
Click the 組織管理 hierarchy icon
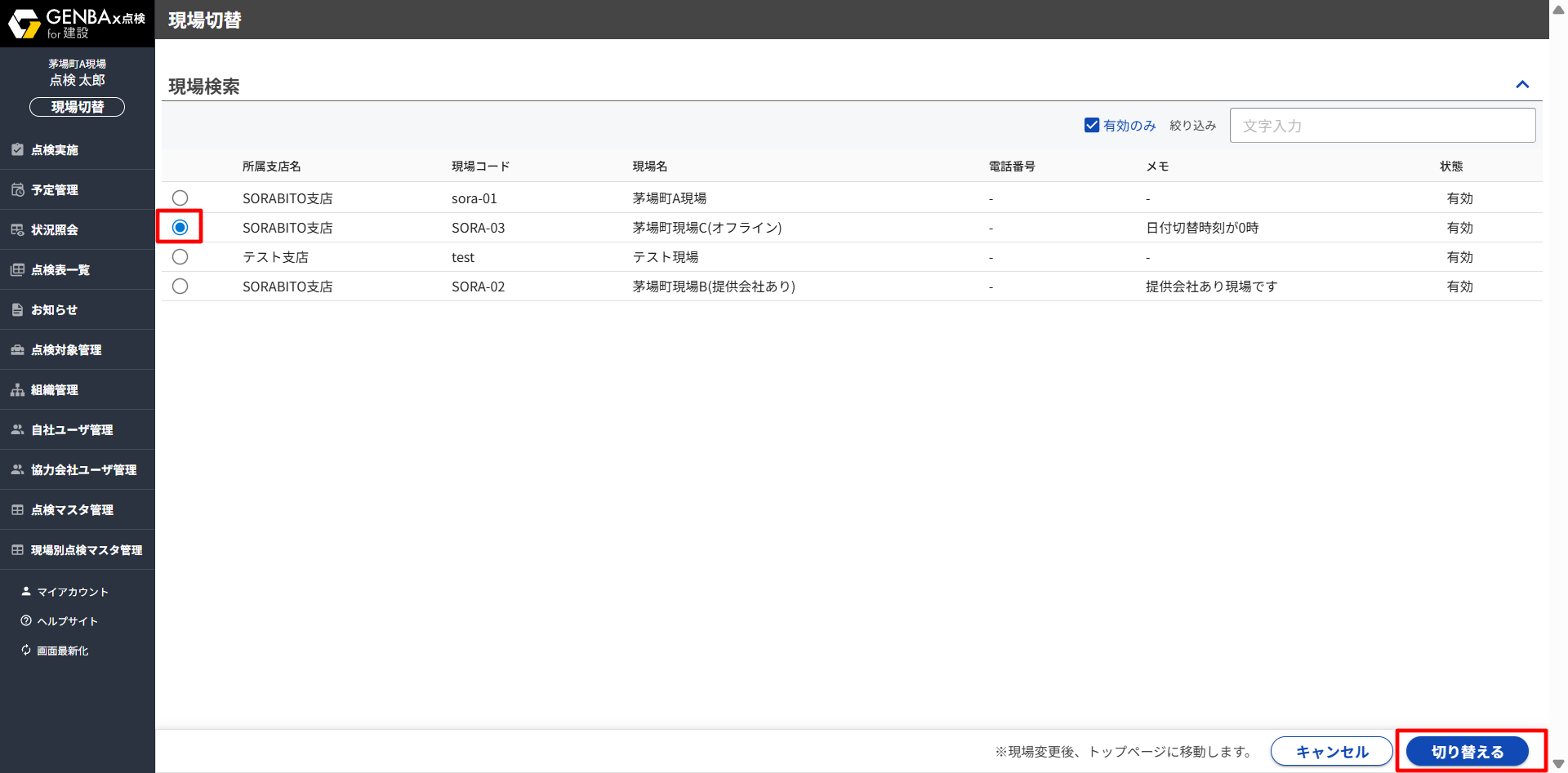click(x=17, y=389)
